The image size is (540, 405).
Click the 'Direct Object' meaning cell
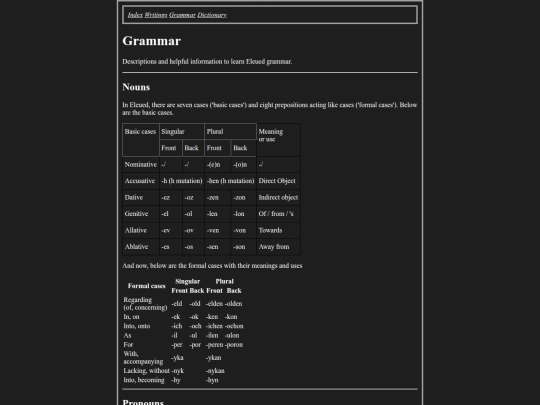click(278, 181)
